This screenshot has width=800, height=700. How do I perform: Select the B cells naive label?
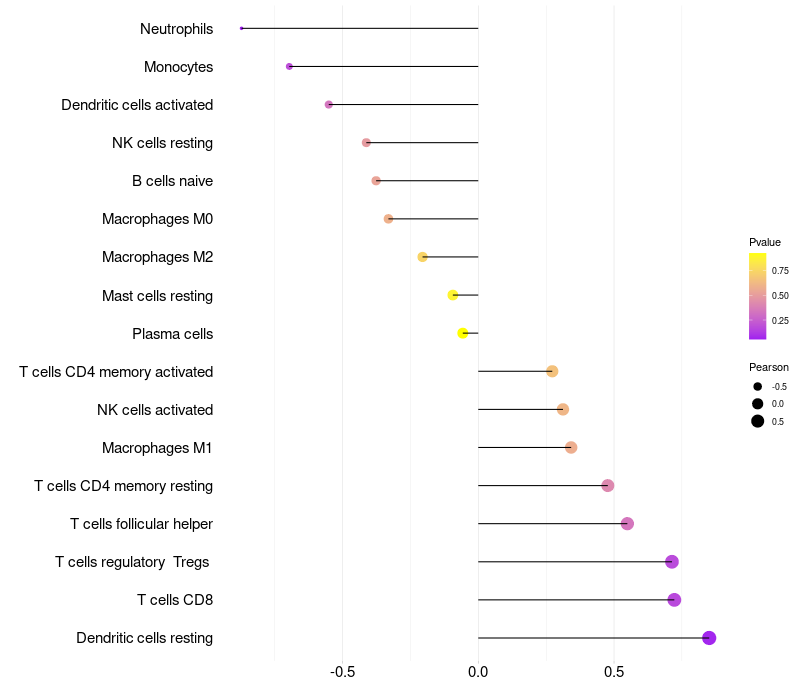click(172, 181)
